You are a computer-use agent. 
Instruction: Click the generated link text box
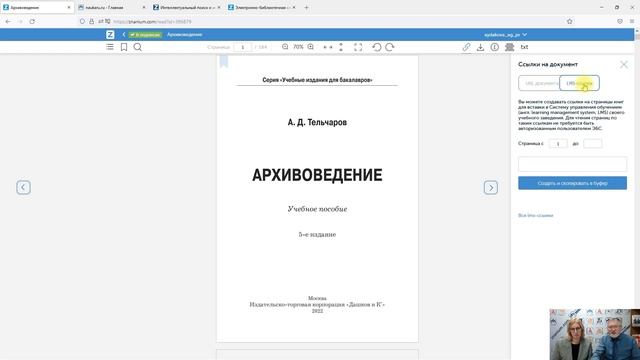point(572,164)
